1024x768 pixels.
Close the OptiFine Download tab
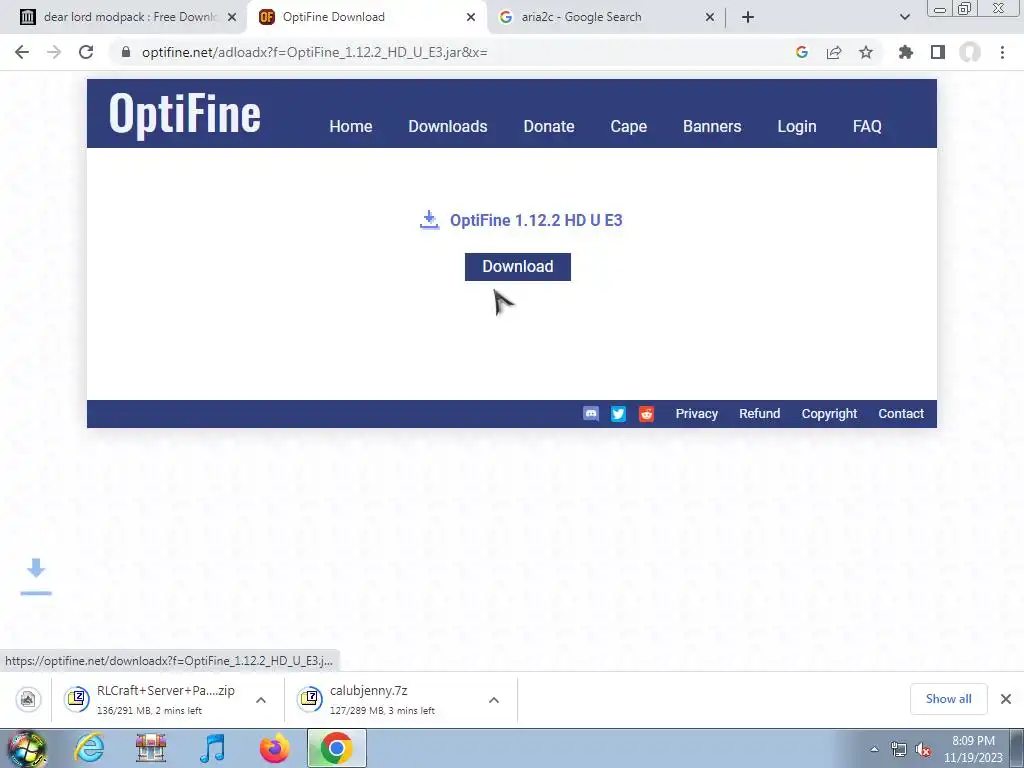tap(471, 17)
